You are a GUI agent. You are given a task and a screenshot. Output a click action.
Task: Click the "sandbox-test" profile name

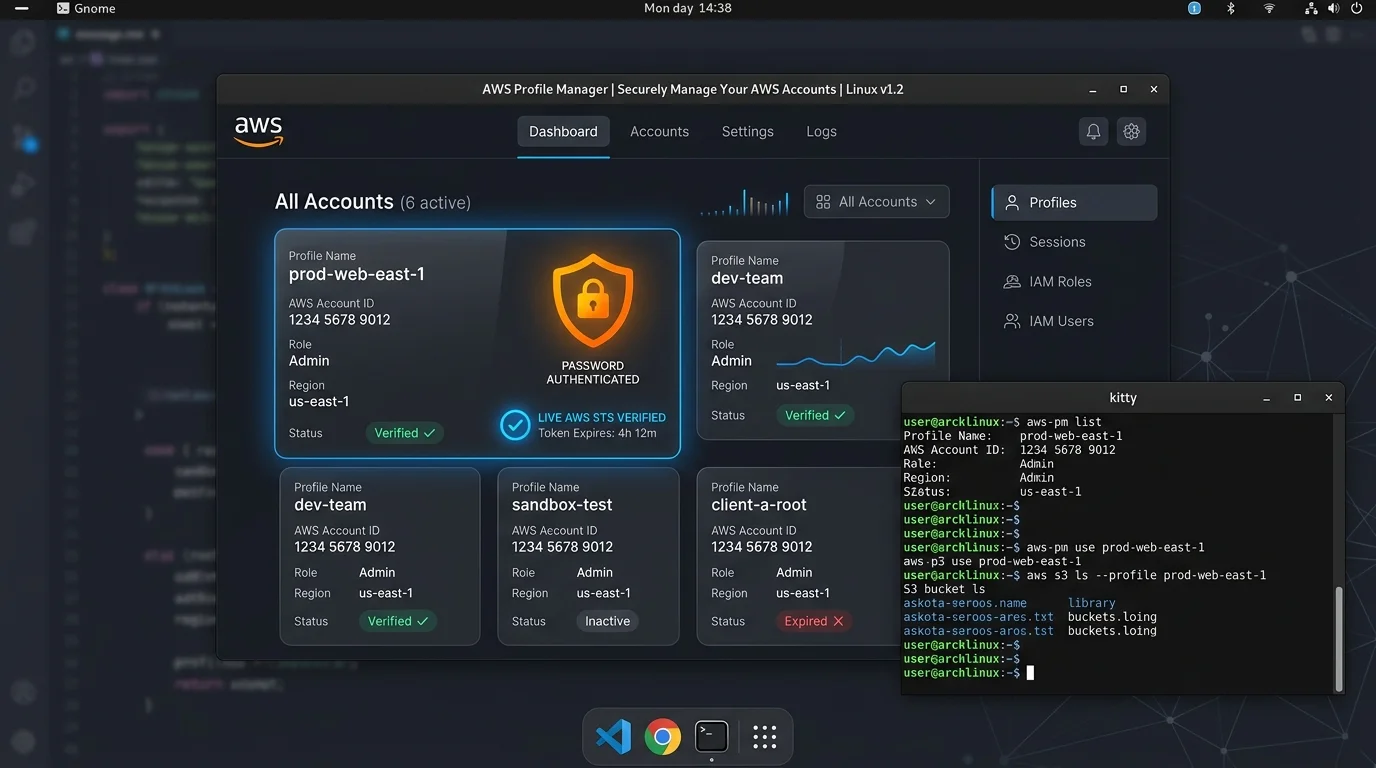[562, 505]
